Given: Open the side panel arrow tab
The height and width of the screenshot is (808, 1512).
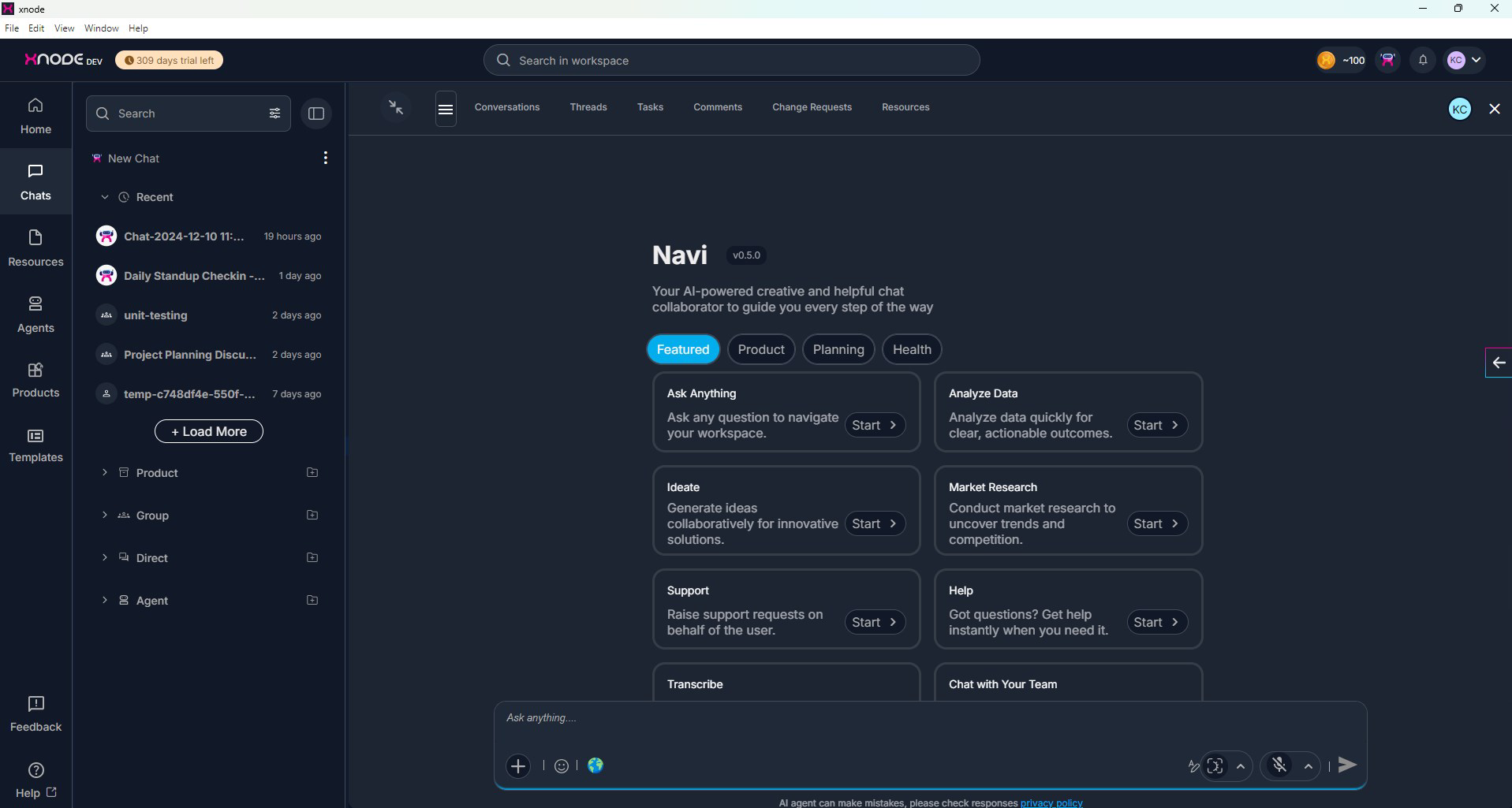Looking at the screenshot, I should [1499, 363].
